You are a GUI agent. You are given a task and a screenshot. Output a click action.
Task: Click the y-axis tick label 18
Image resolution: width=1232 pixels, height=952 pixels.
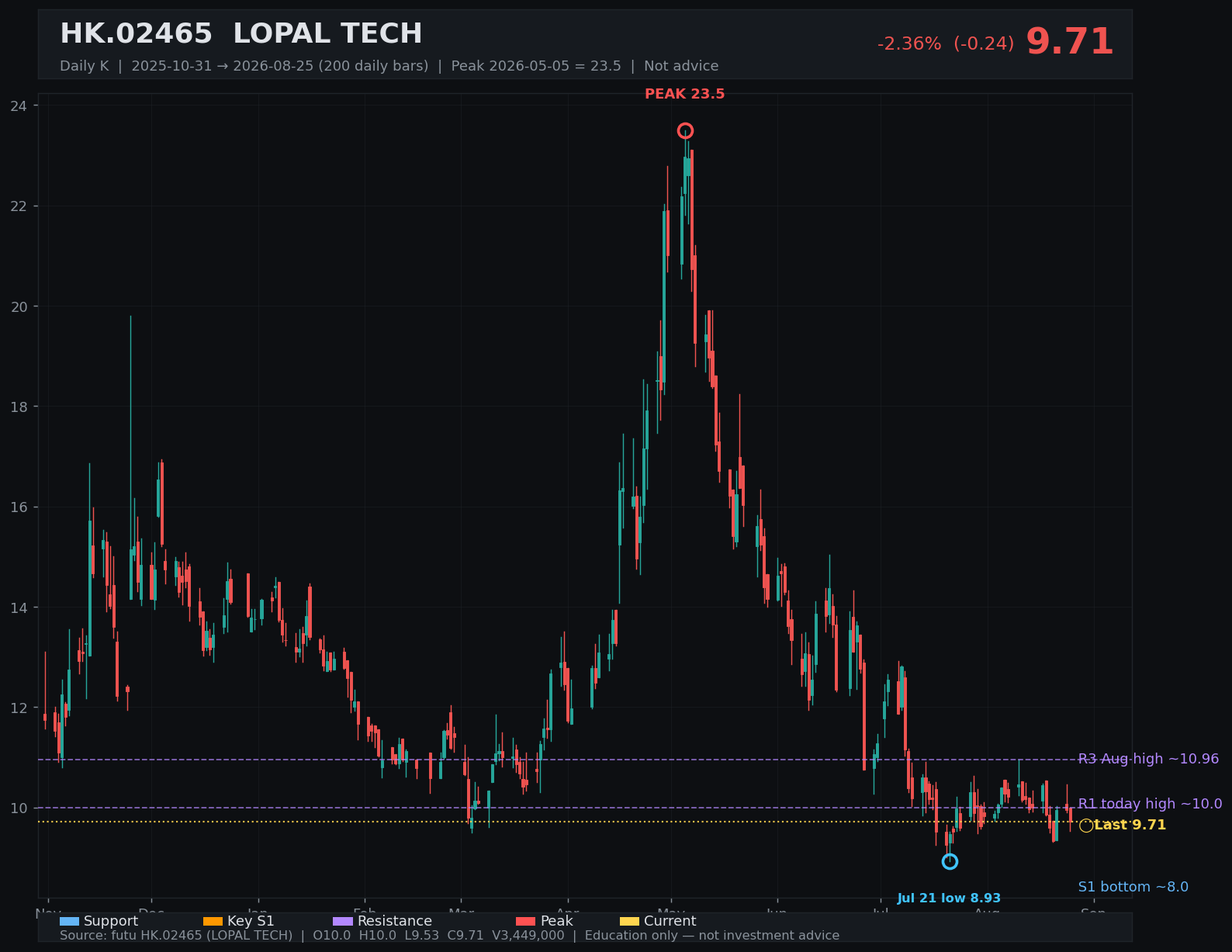point(19,407)
